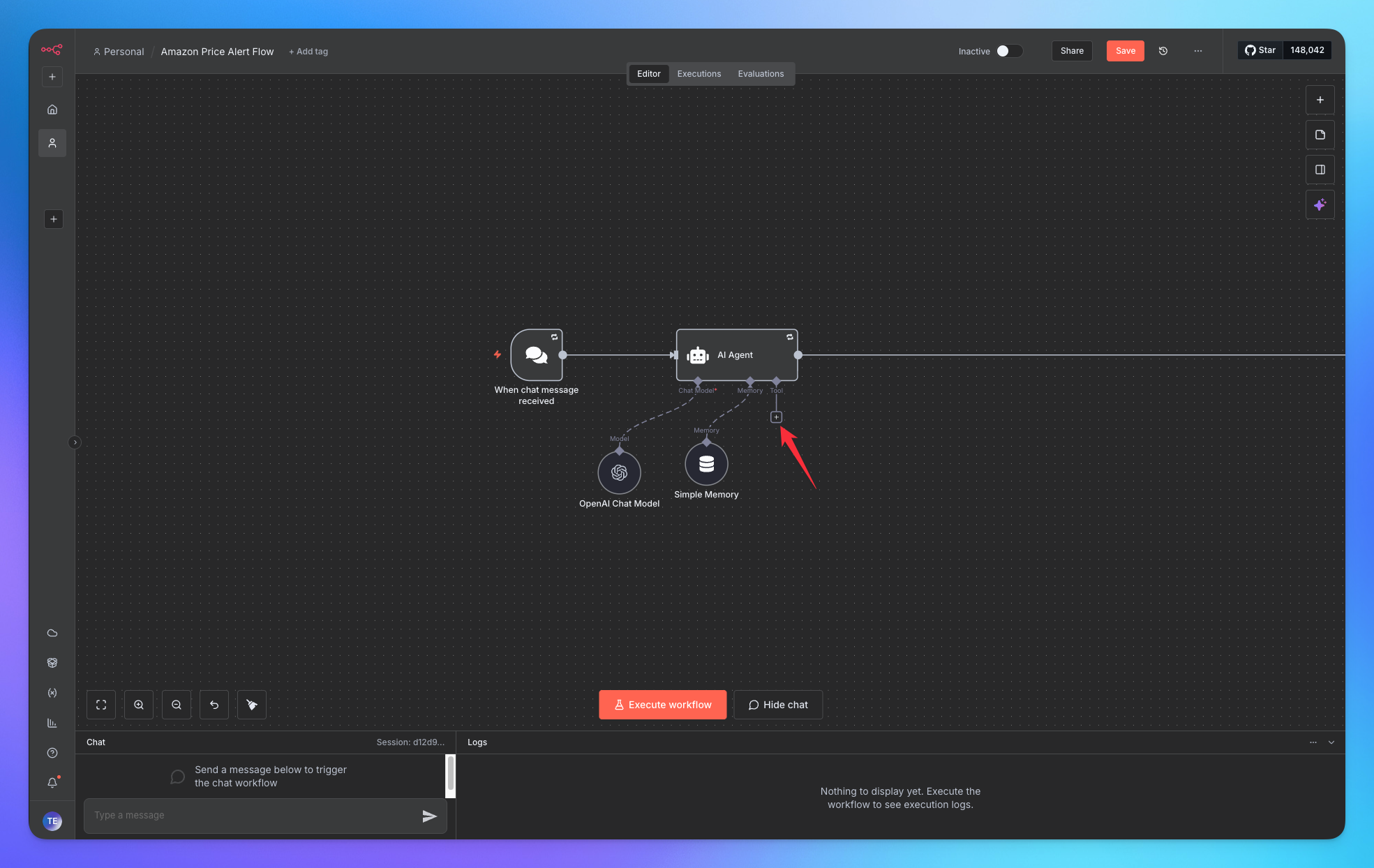Save the workflow

coord(1125,51)
